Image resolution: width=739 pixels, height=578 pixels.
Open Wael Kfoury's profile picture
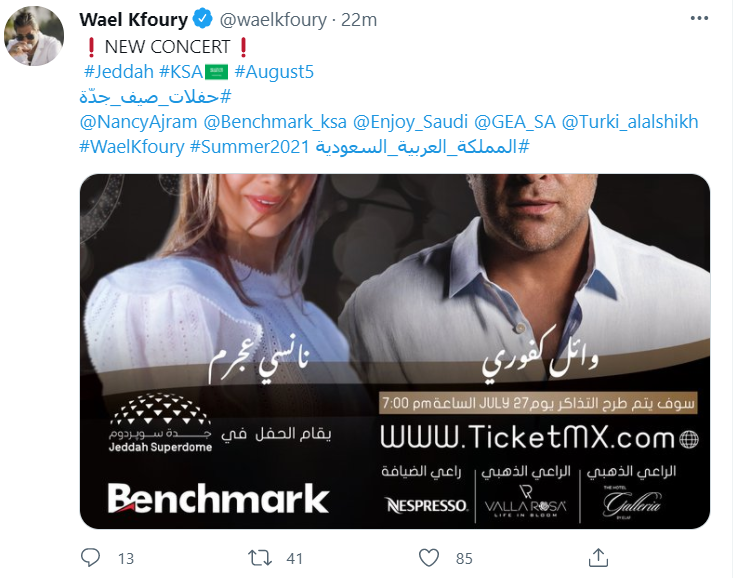coord(34,36)
